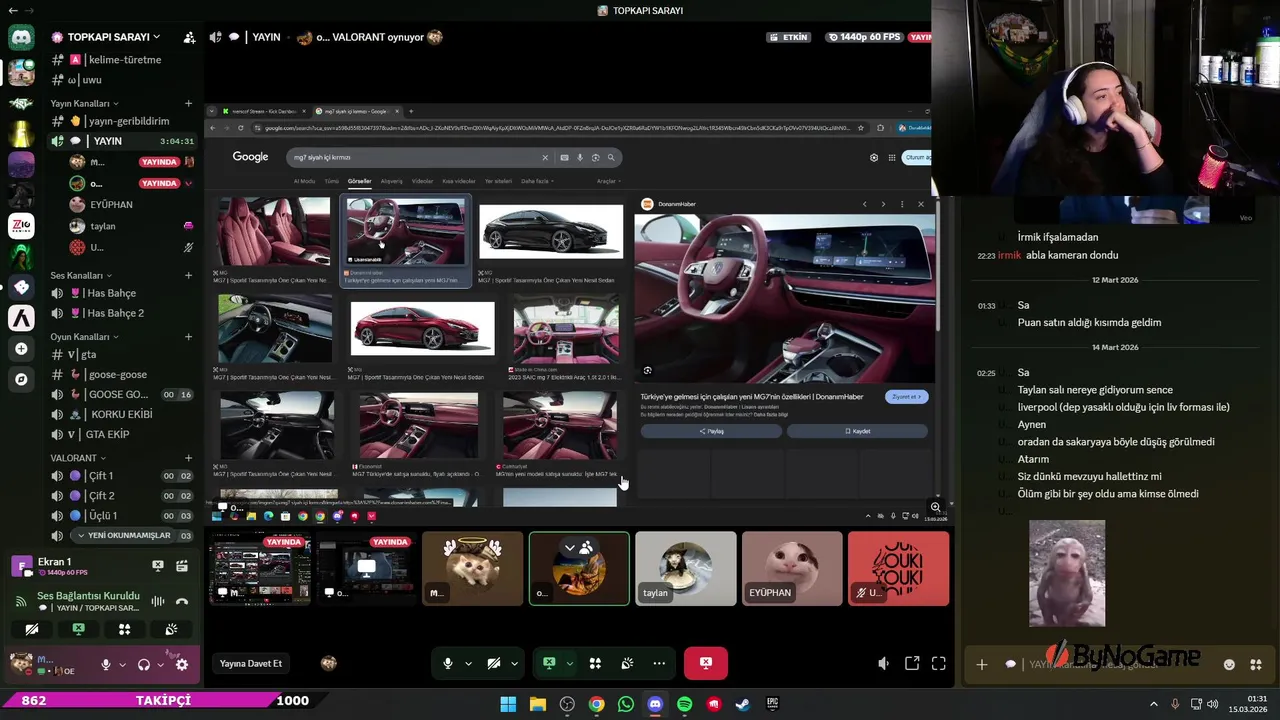This screenshot has height=720, width=1280.
Task: Open the yayın-geribildirim channel
Action: (123, 121)
